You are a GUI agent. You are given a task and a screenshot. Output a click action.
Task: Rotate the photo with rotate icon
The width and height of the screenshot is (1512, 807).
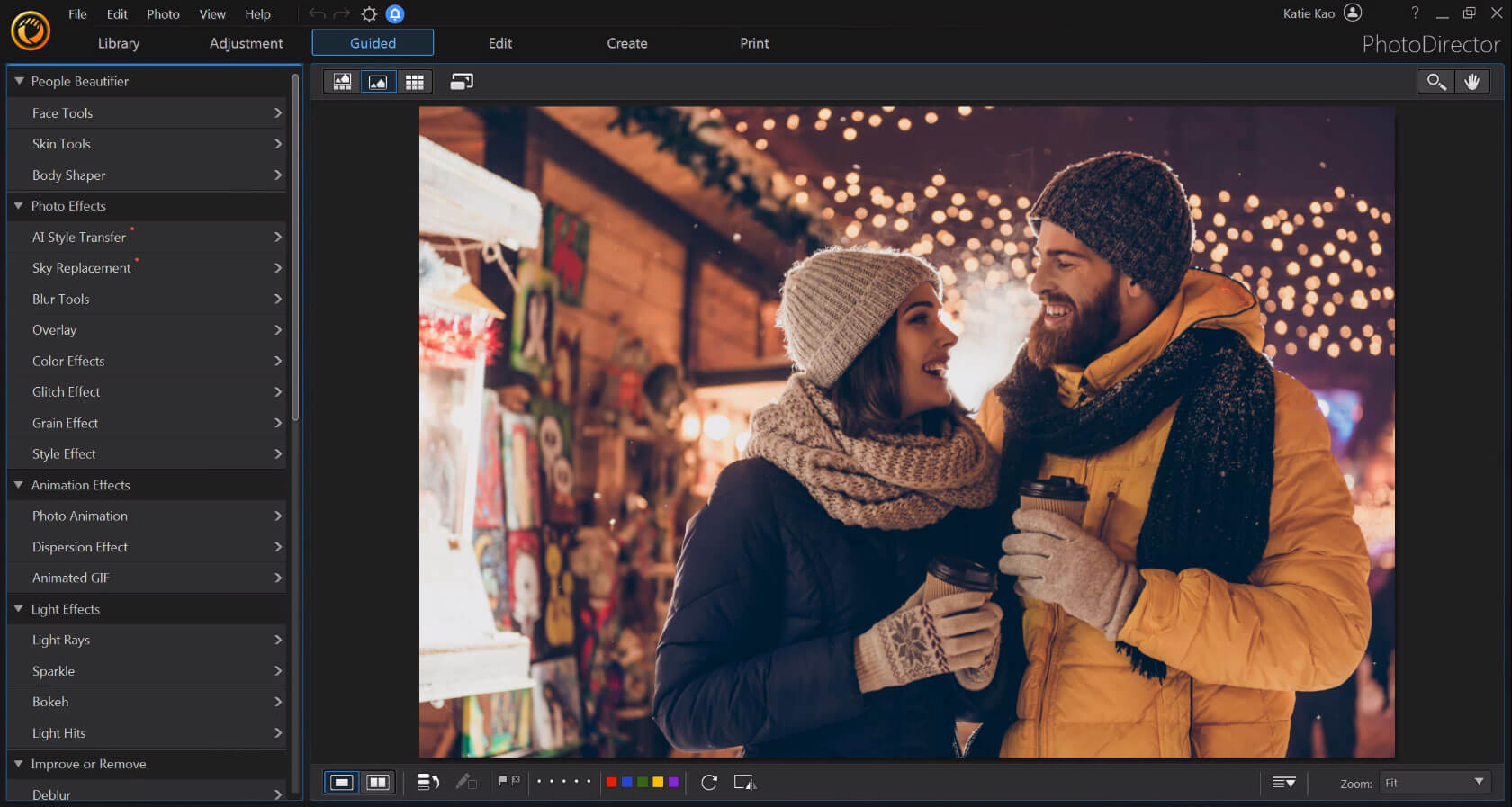tap(709, 782)
